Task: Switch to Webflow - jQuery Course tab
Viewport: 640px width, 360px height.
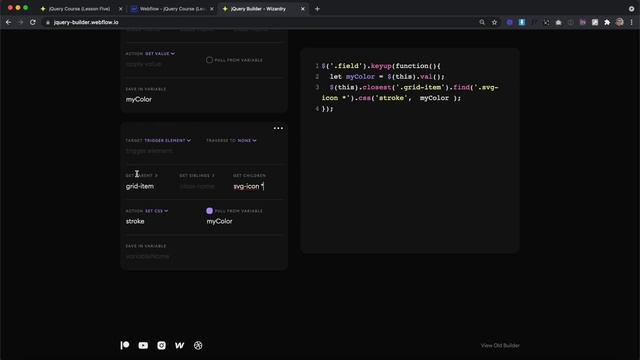Action: (172, 9)
